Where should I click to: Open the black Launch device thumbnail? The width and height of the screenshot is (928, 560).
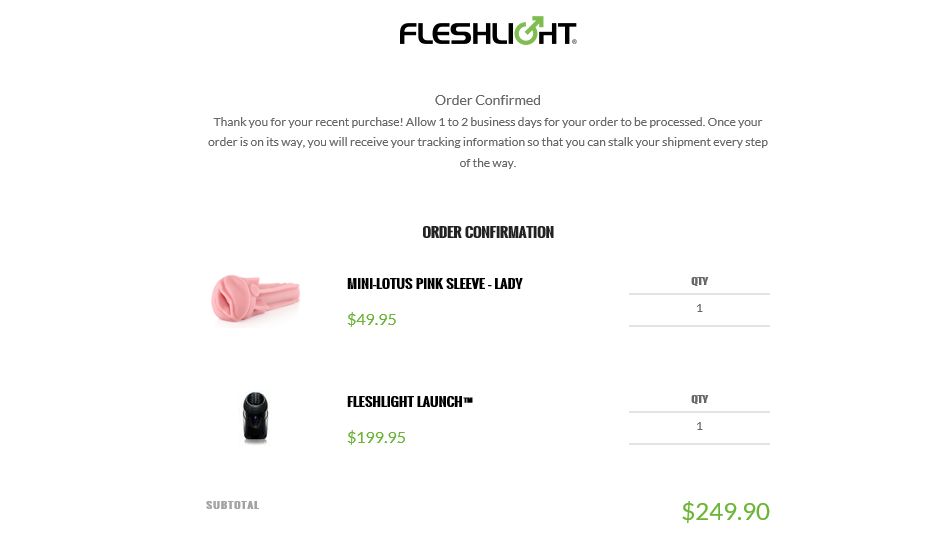coord(257,417)
